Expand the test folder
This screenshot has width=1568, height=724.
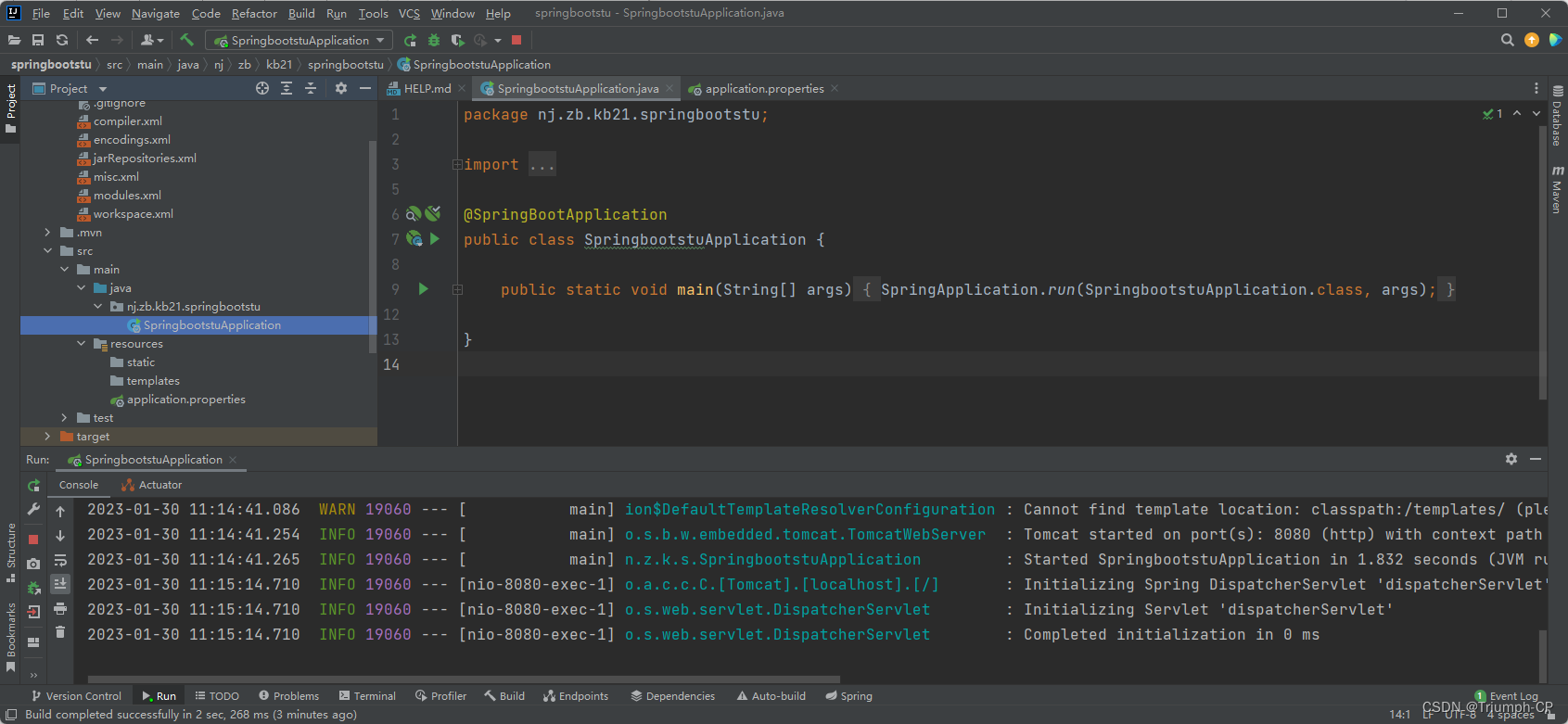click(x=63, y=418)
